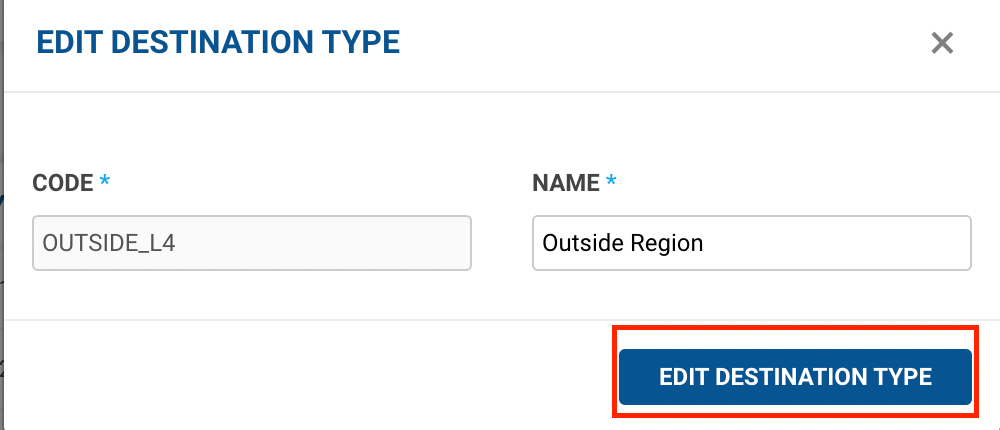Click the 'Outside Region' text in Name

pyautogui.click(x=622, y=243)
